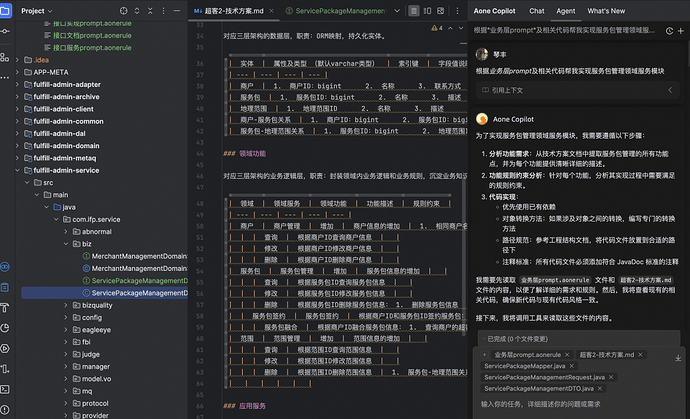The height and width of the screenshot is (419, 690).
Task: Click the add context plus chip in input
Action: [484, 355]
